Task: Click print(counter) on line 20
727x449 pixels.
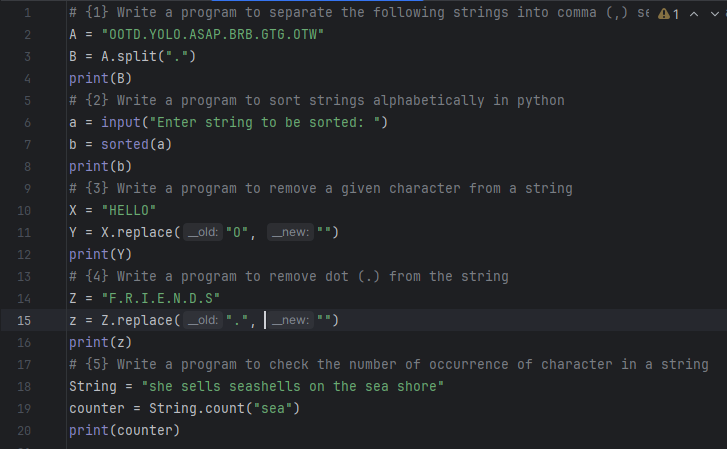Action: click(124, 430)
